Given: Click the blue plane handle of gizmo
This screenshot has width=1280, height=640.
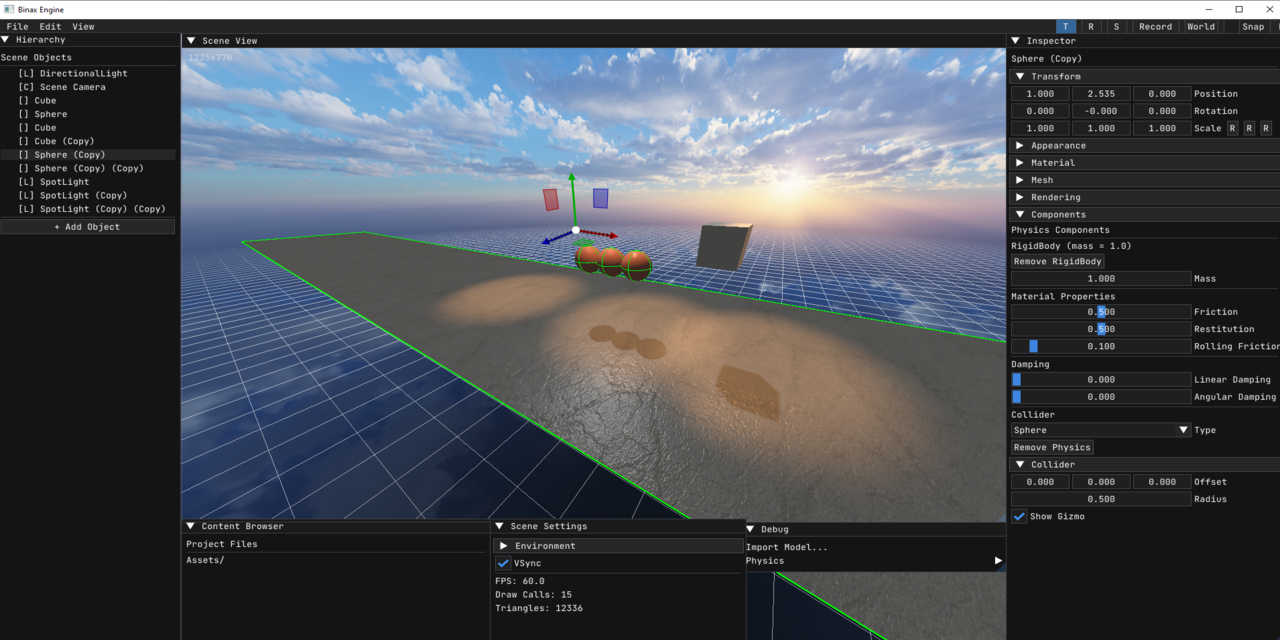Looking at the screenshot, I should 600,198.
